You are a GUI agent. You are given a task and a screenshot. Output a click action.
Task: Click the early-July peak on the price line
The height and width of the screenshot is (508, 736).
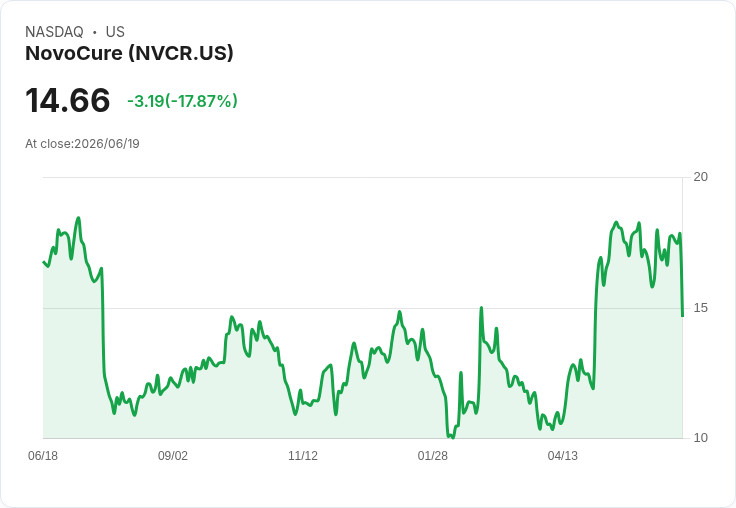78,218
